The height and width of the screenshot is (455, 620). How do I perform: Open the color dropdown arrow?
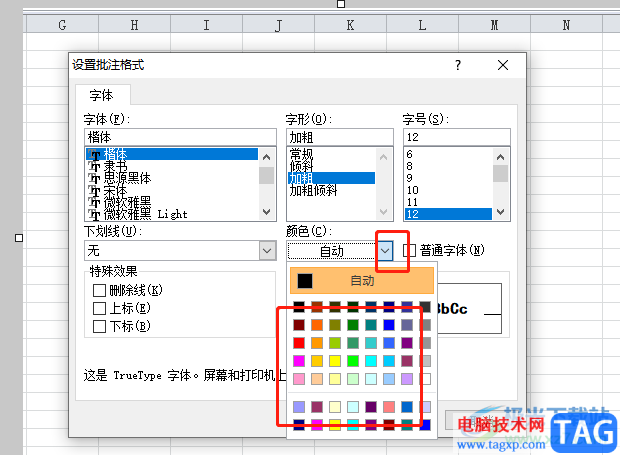coord(385,251)
